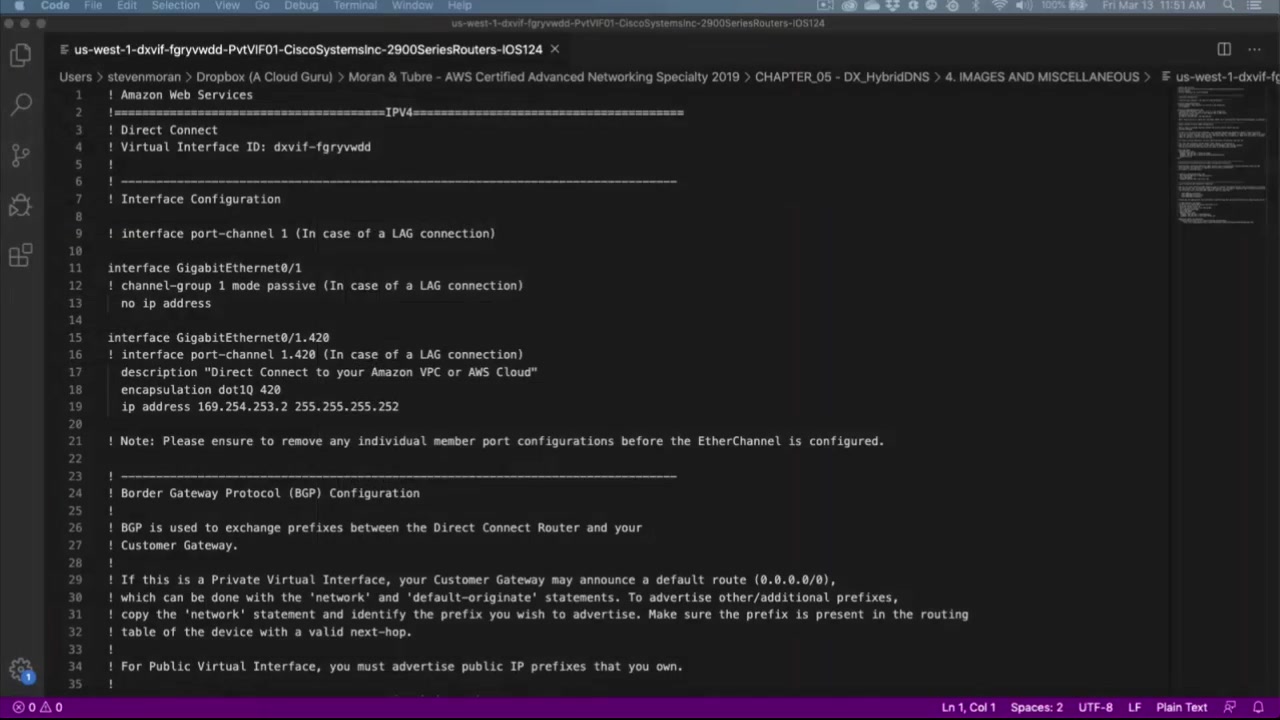Select encoding via UTF-8 indicator
The height and width of the screenshot is (720, 1280).
(x=1096, y=707)
